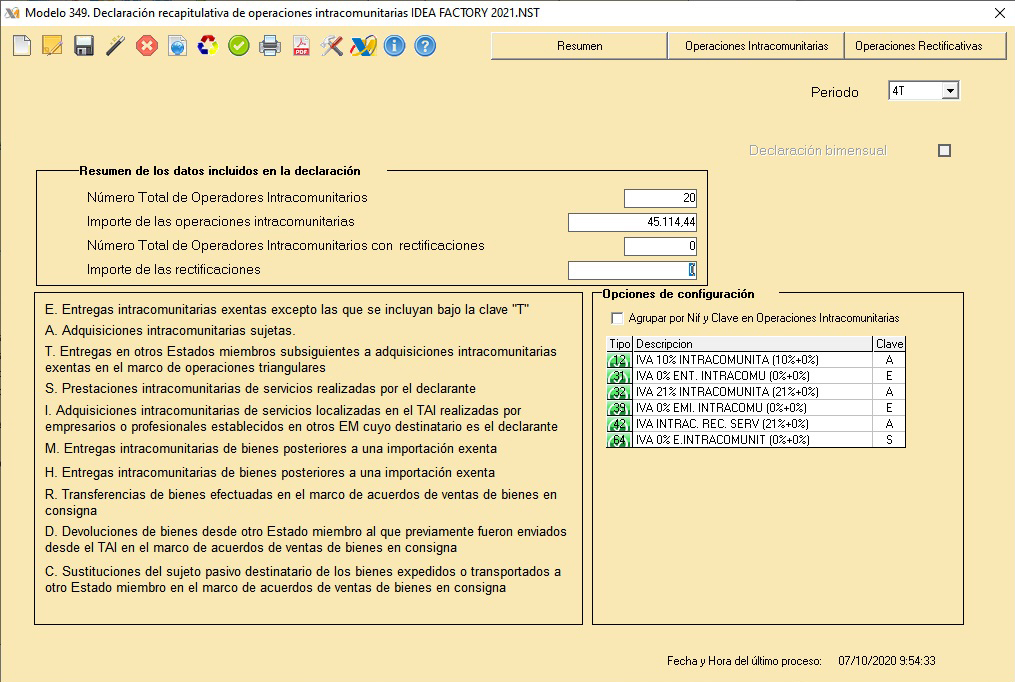Click the Importe de las rectificaciones field
The width and height of the screenshot is (1015, 682).
(x=632, y=270)
